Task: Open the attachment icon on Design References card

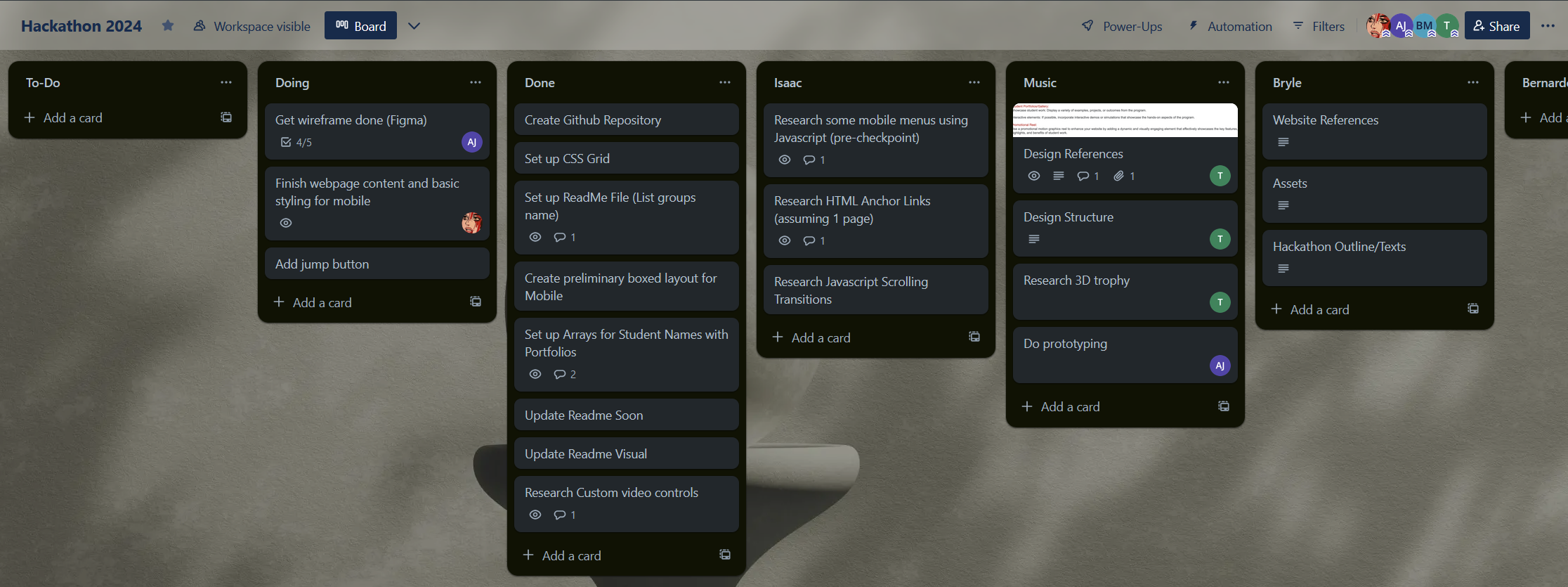Action: point(1118,176)
